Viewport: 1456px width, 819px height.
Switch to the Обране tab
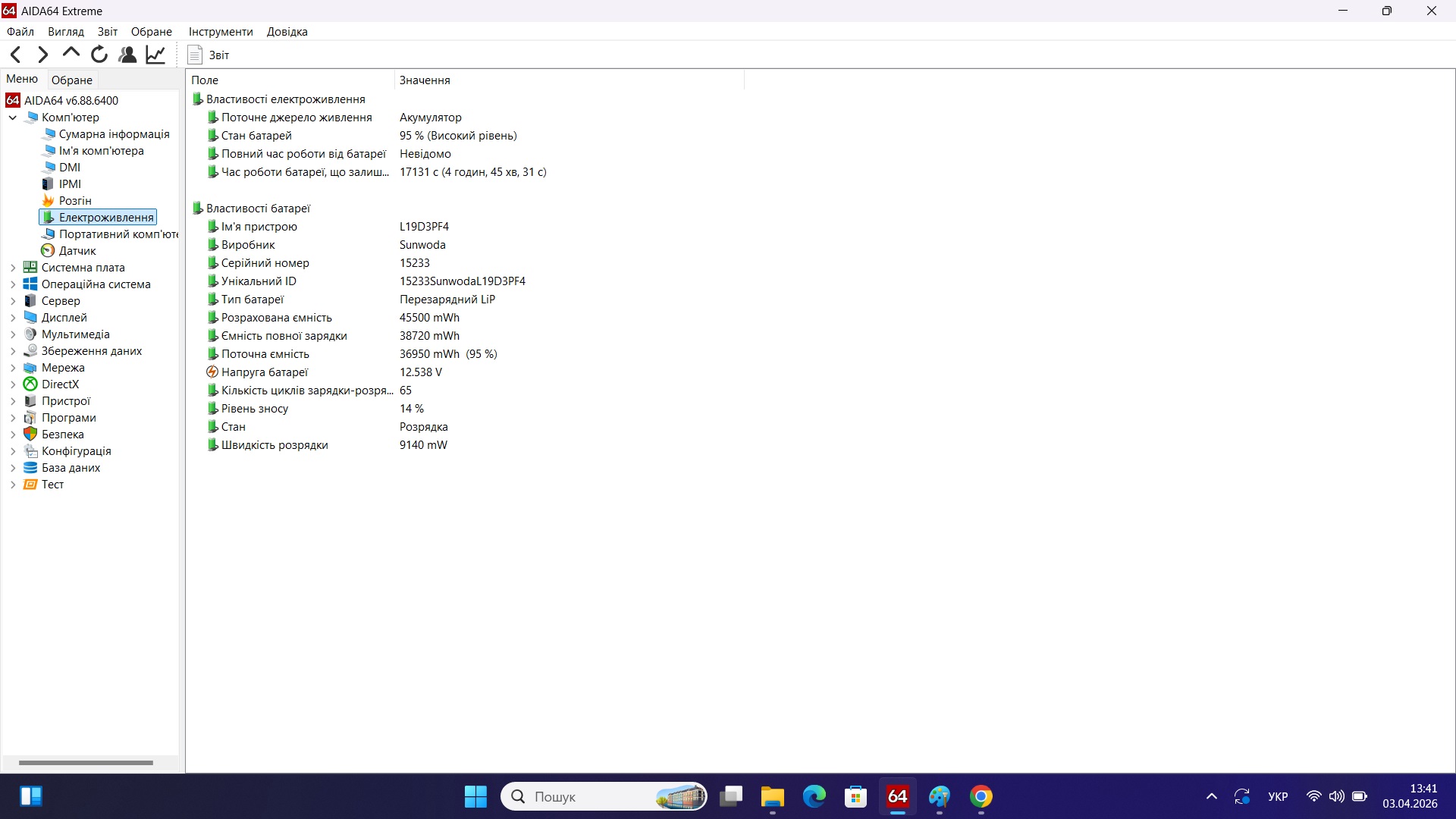pyautogui.click(x=71, y=79)
